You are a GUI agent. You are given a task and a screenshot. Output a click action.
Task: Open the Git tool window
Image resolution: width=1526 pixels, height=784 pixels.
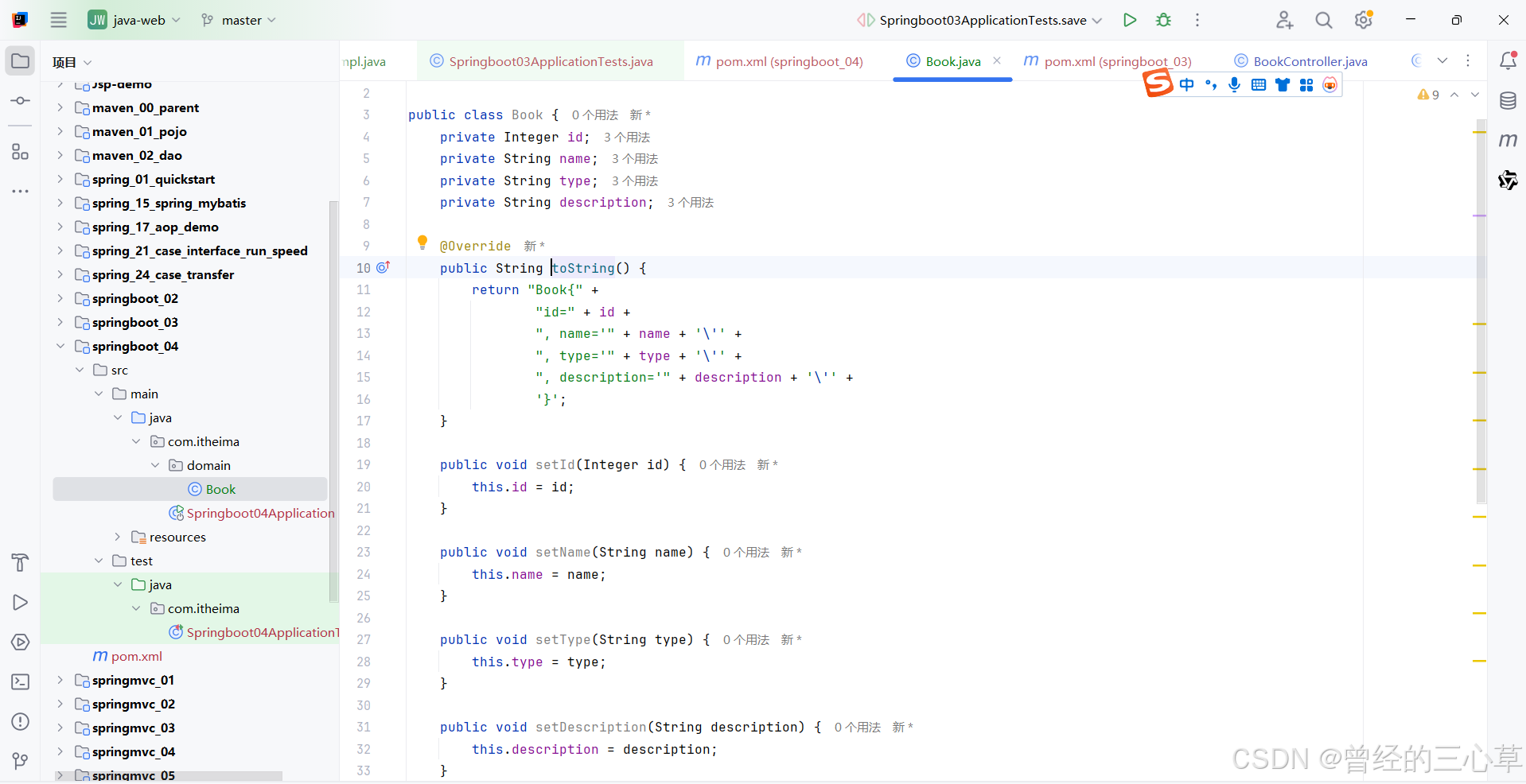pos(21,761)
